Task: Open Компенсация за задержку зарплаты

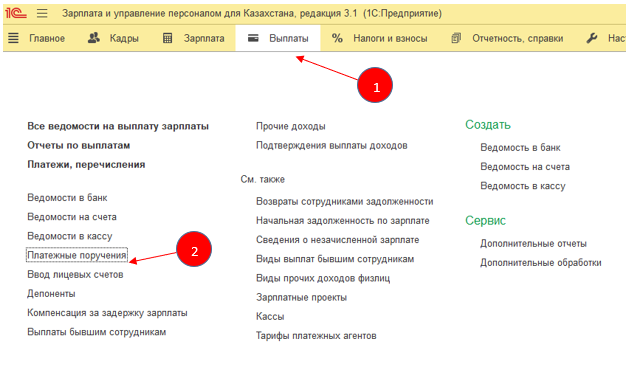Action: pyautogui.click(x=107, y=313)
